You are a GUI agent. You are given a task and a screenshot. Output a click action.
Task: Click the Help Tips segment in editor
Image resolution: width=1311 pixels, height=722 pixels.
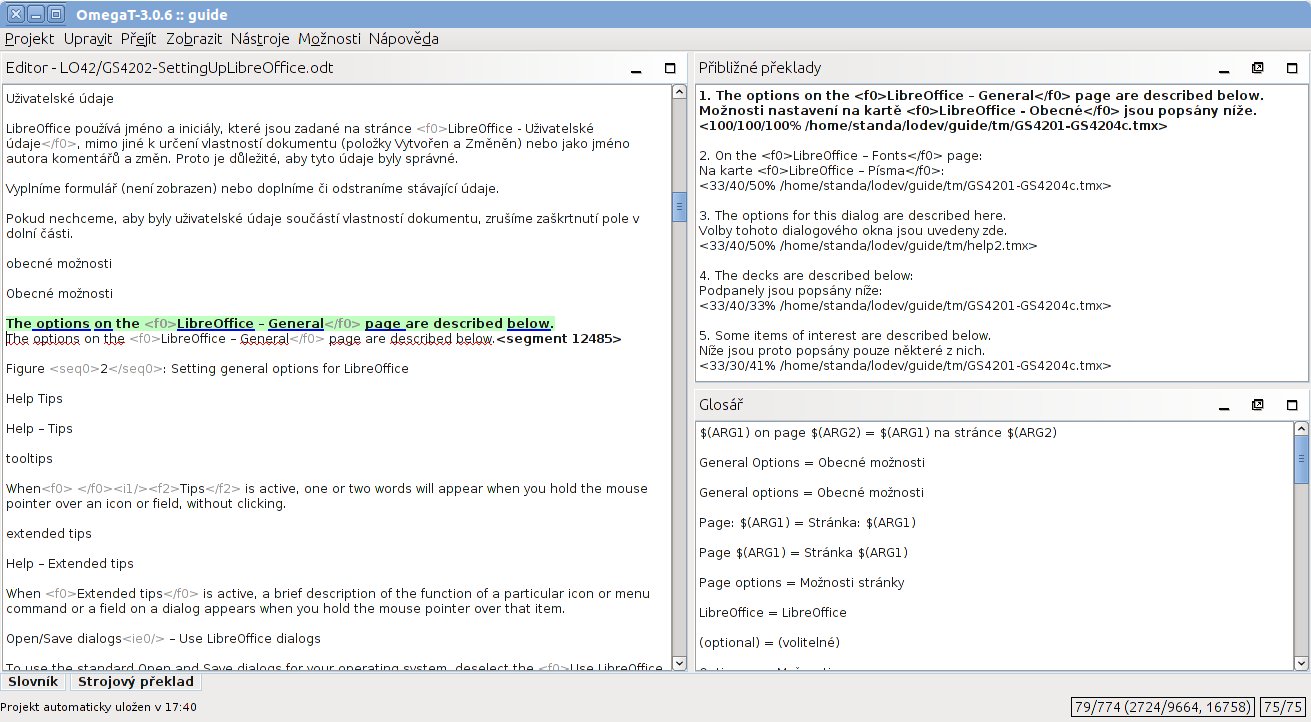pos(34,398)
